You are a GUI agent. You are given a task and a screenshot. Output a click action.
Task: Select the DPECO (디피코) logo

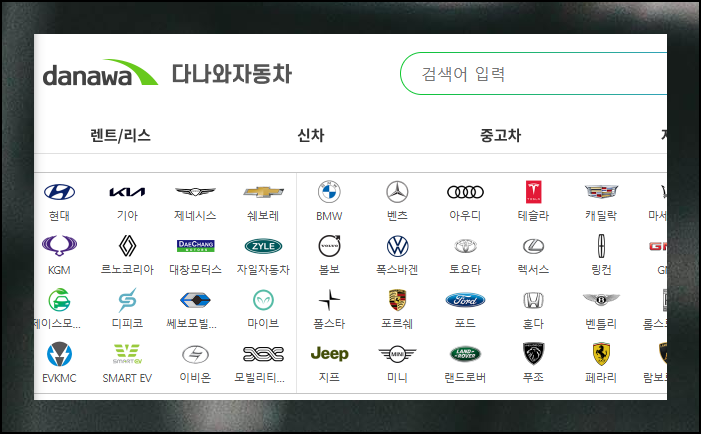point(127,300)
